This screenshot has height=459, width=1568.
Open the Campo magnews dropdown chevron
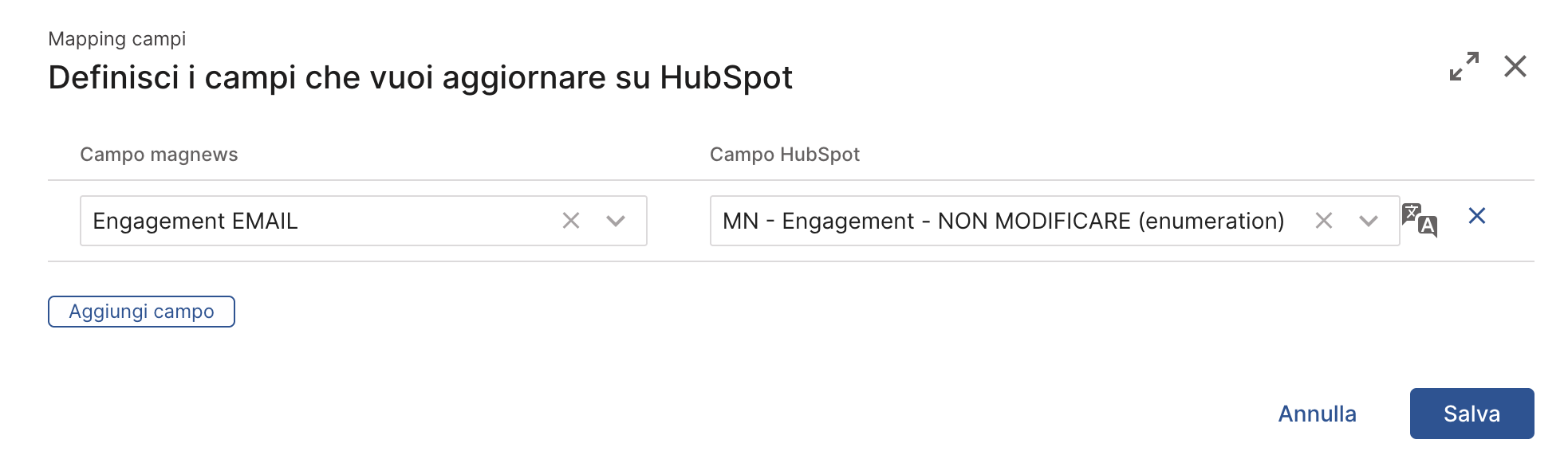coord(615,221)
